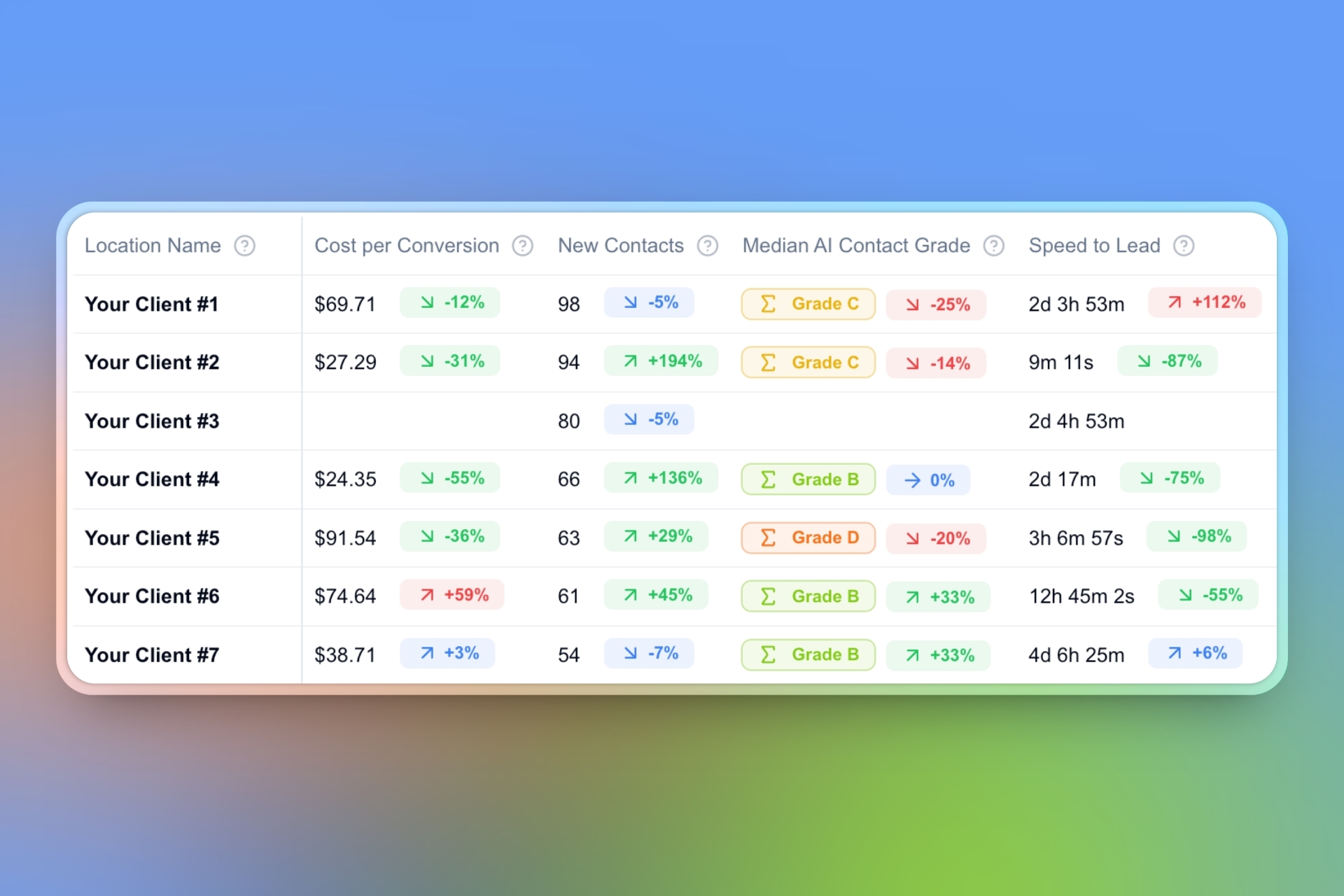Sort by the Cost per Conversion column header
1344x896 pixels.
(406, 246)
